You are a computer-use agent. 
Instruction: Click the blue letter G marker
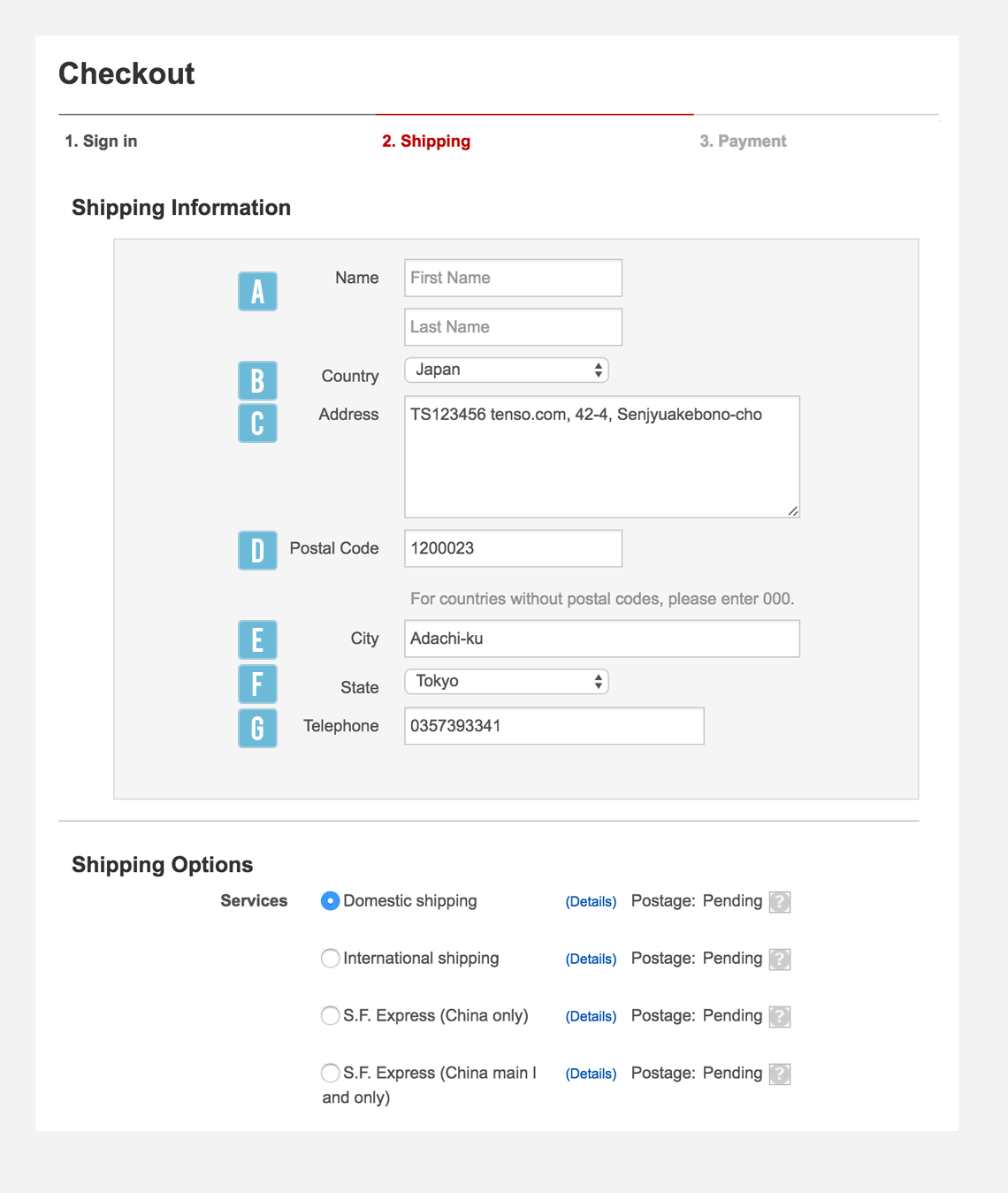(257, 728)
